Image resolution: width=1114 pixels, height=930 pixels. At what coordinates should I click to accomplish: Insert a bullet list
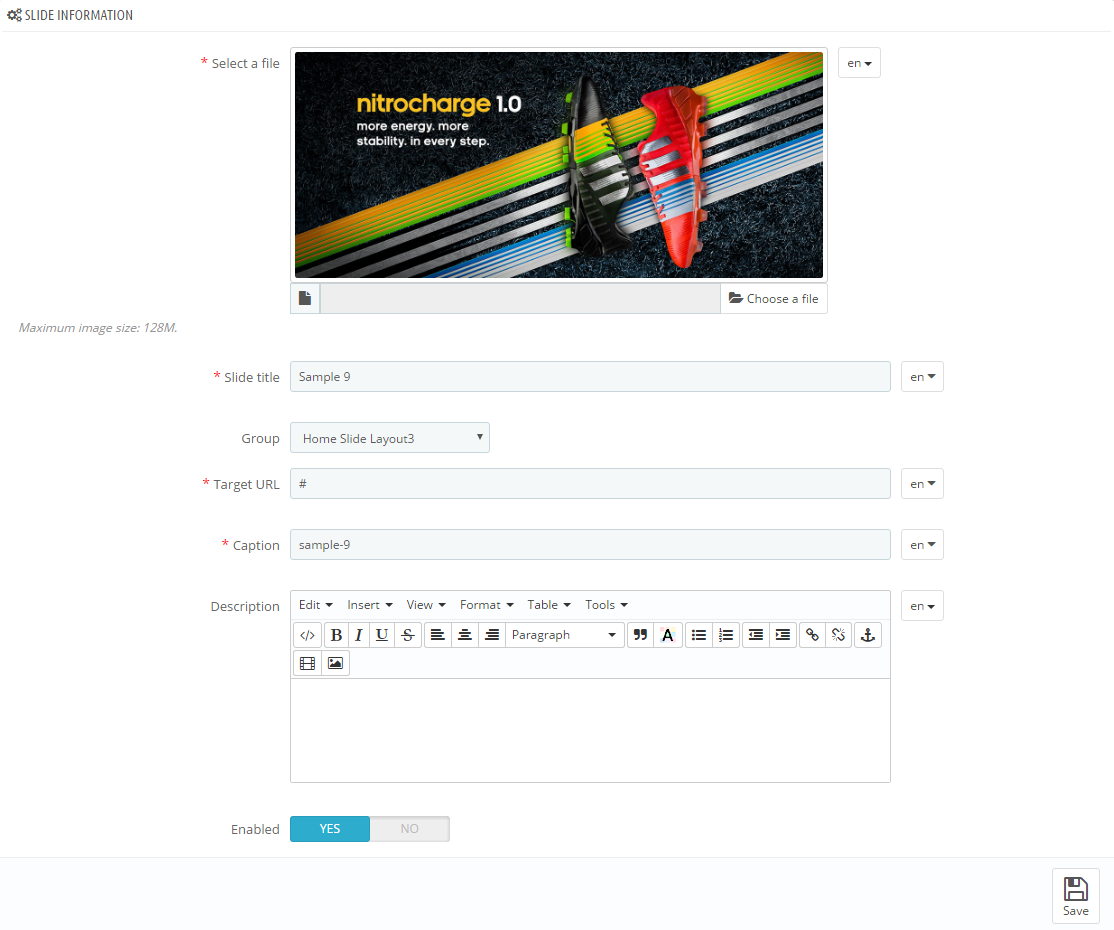(699, 635)
